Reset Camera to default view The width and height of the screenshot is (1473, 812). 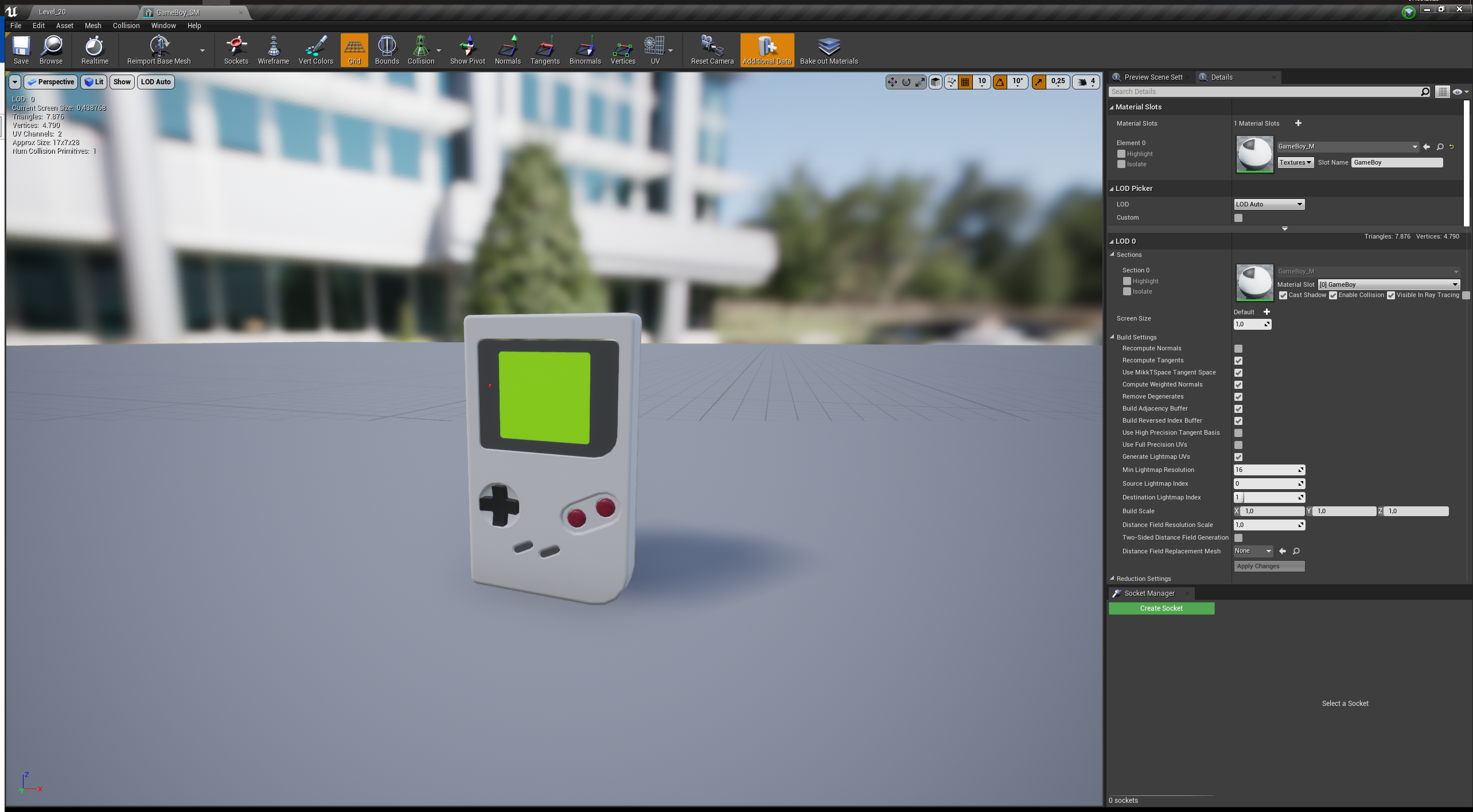point(712,50)
